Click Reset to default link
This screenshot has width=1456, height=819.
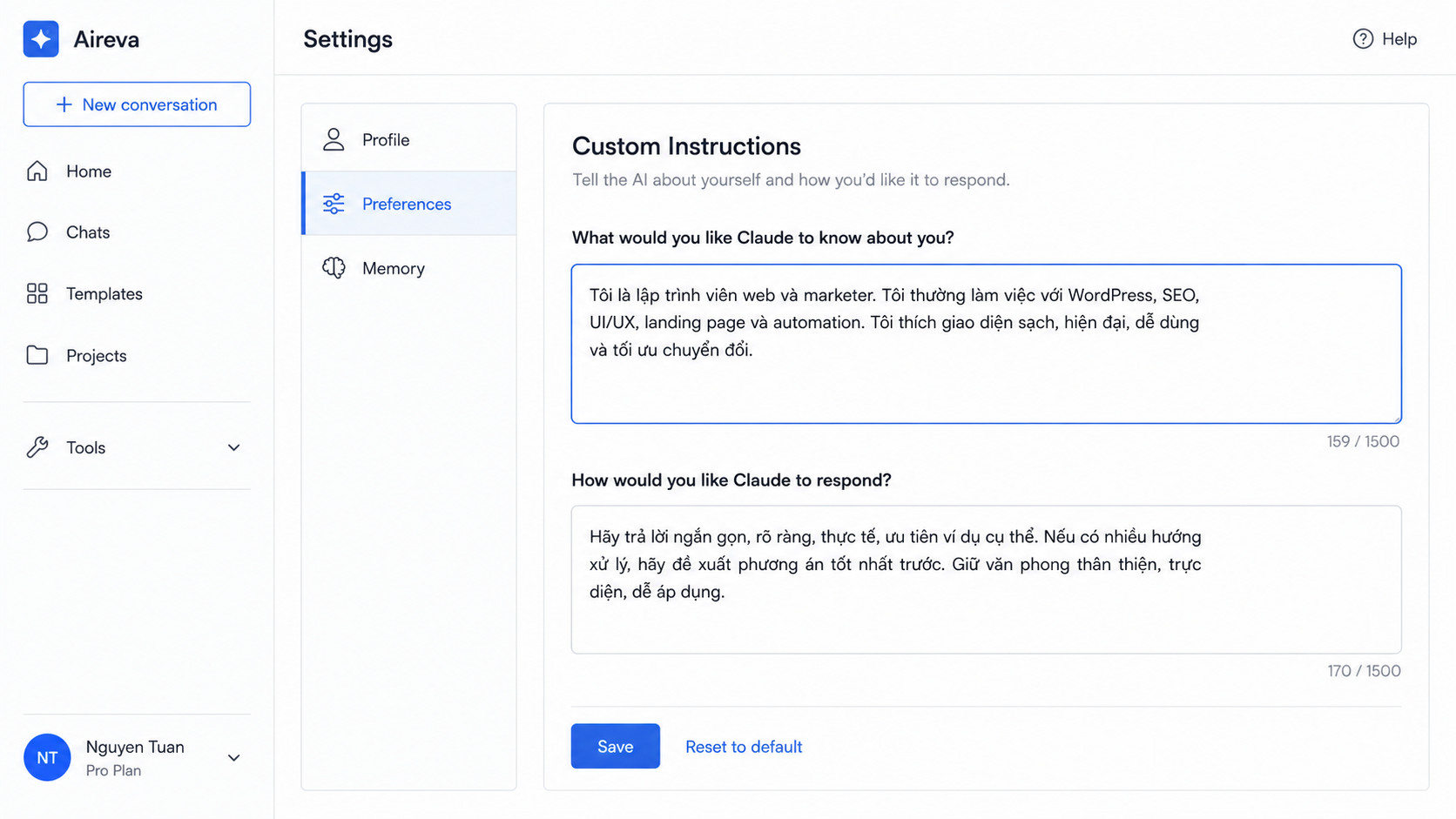[x=744, y=747]
